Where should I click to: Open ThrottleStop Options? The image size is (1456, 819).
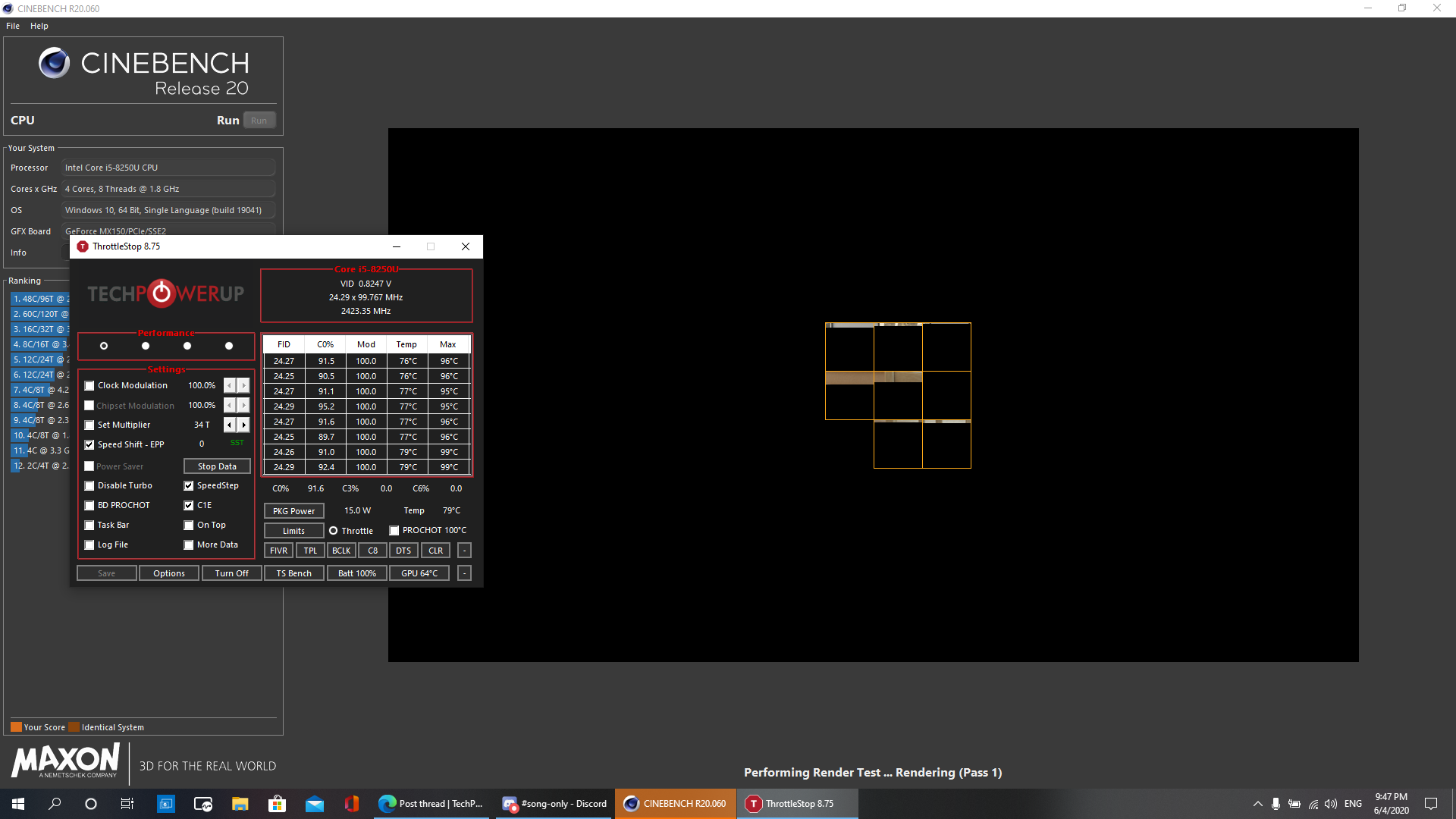click(x=169, y=573)
